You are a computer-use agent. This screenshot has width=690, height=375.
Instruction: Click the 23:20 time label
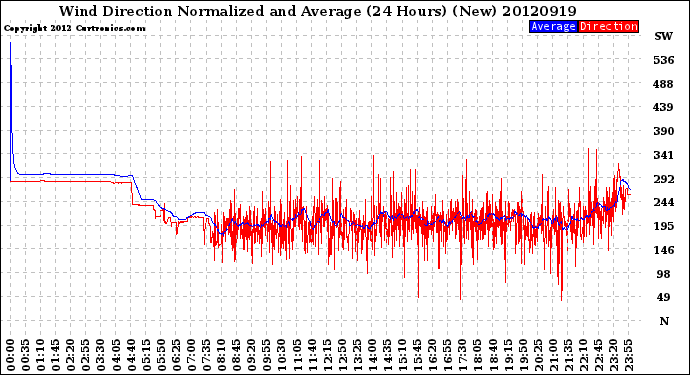coord(613,355)
